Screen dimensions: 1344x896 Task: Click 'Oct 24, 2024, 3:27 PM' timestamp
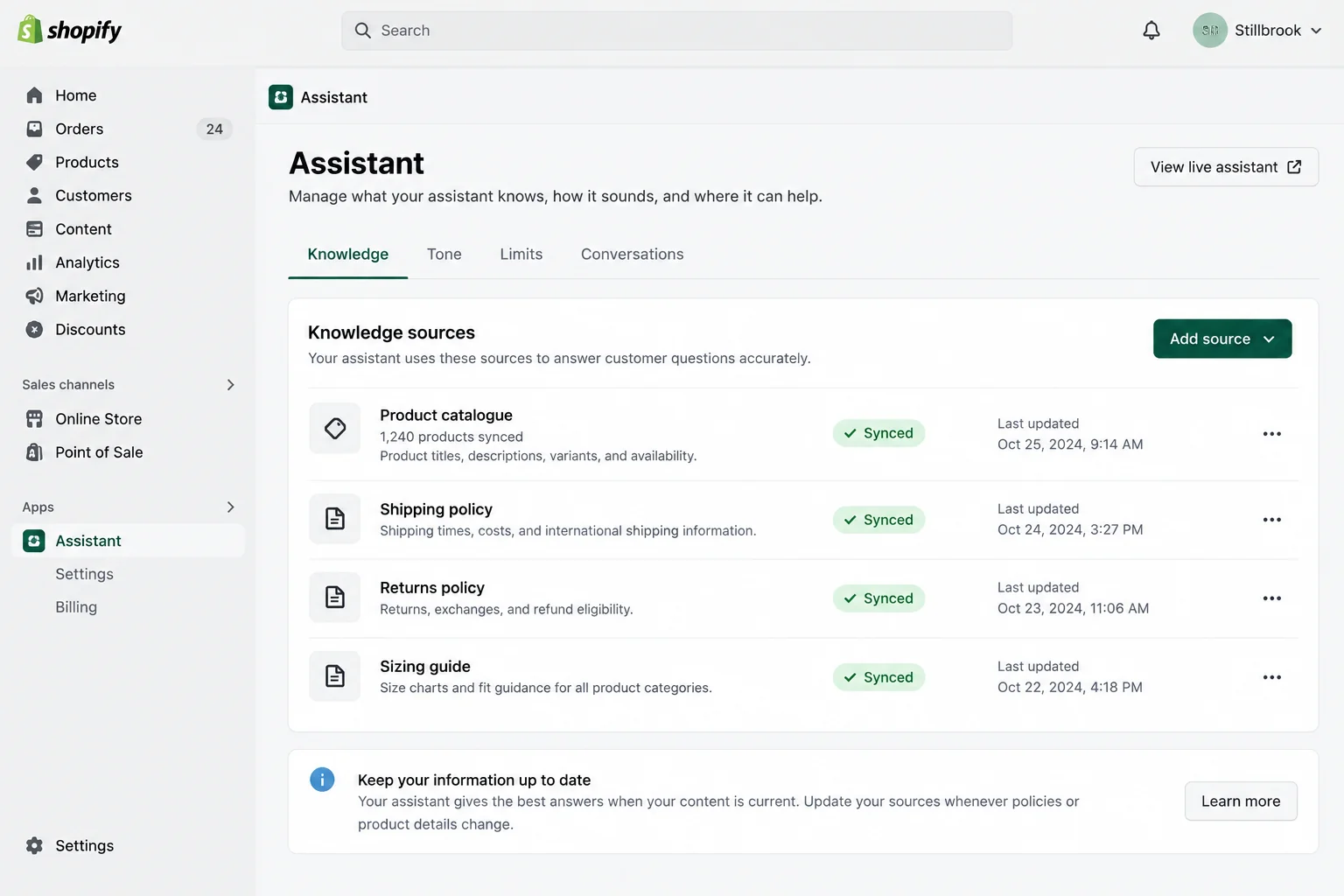pyautogui.click(x=1070, y=529)
